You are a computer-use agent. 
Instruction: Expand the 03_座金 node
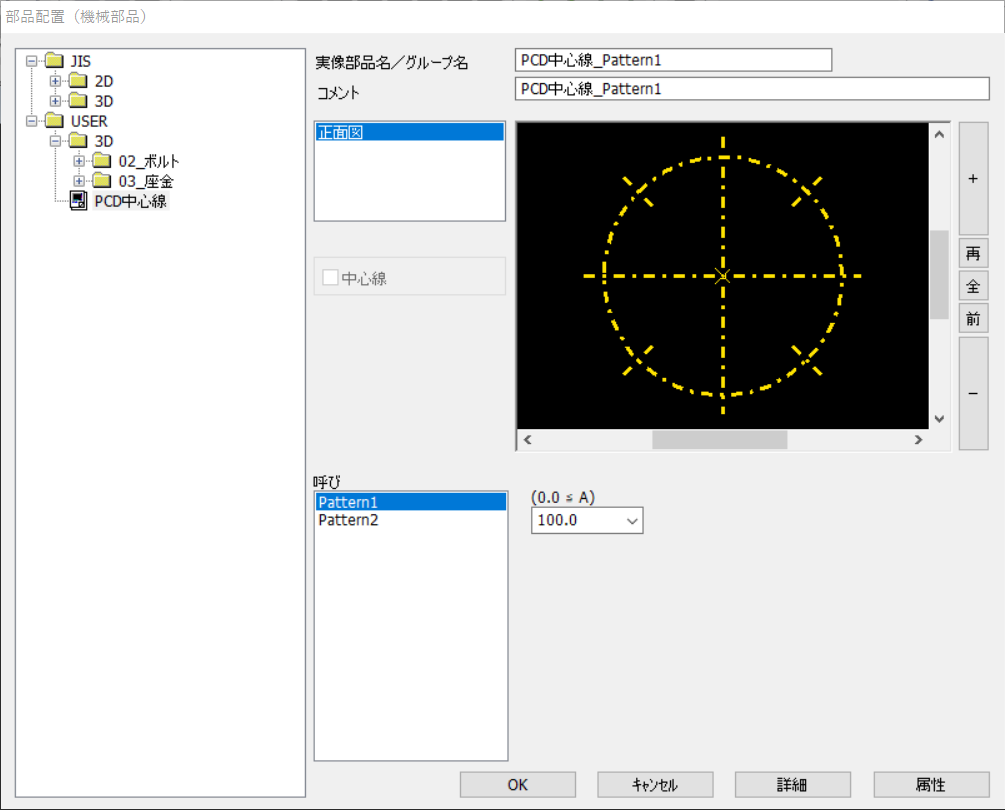(x=79, y=181)
